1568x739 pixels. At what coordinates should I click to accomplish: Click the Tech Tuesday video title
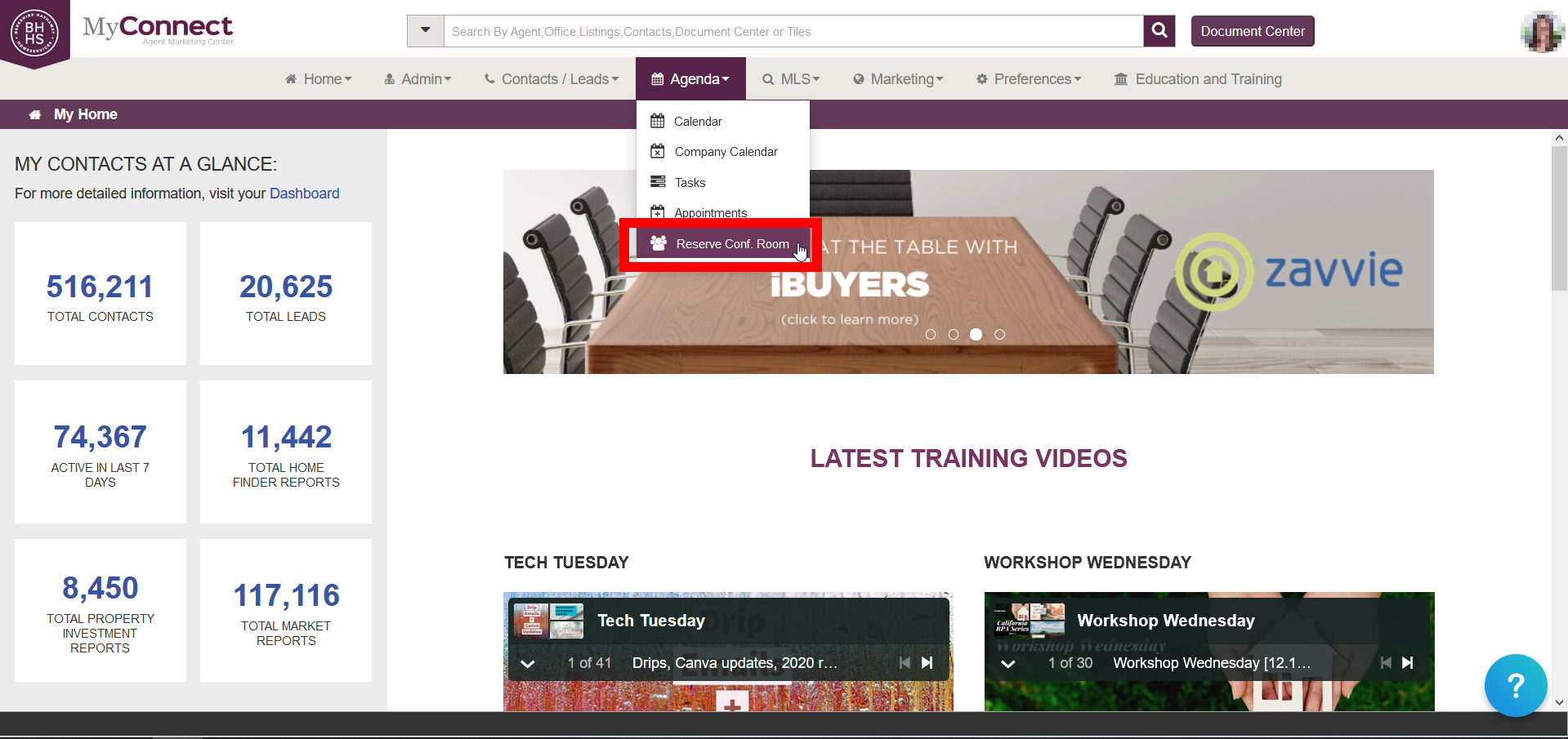[x=651, y=621]
